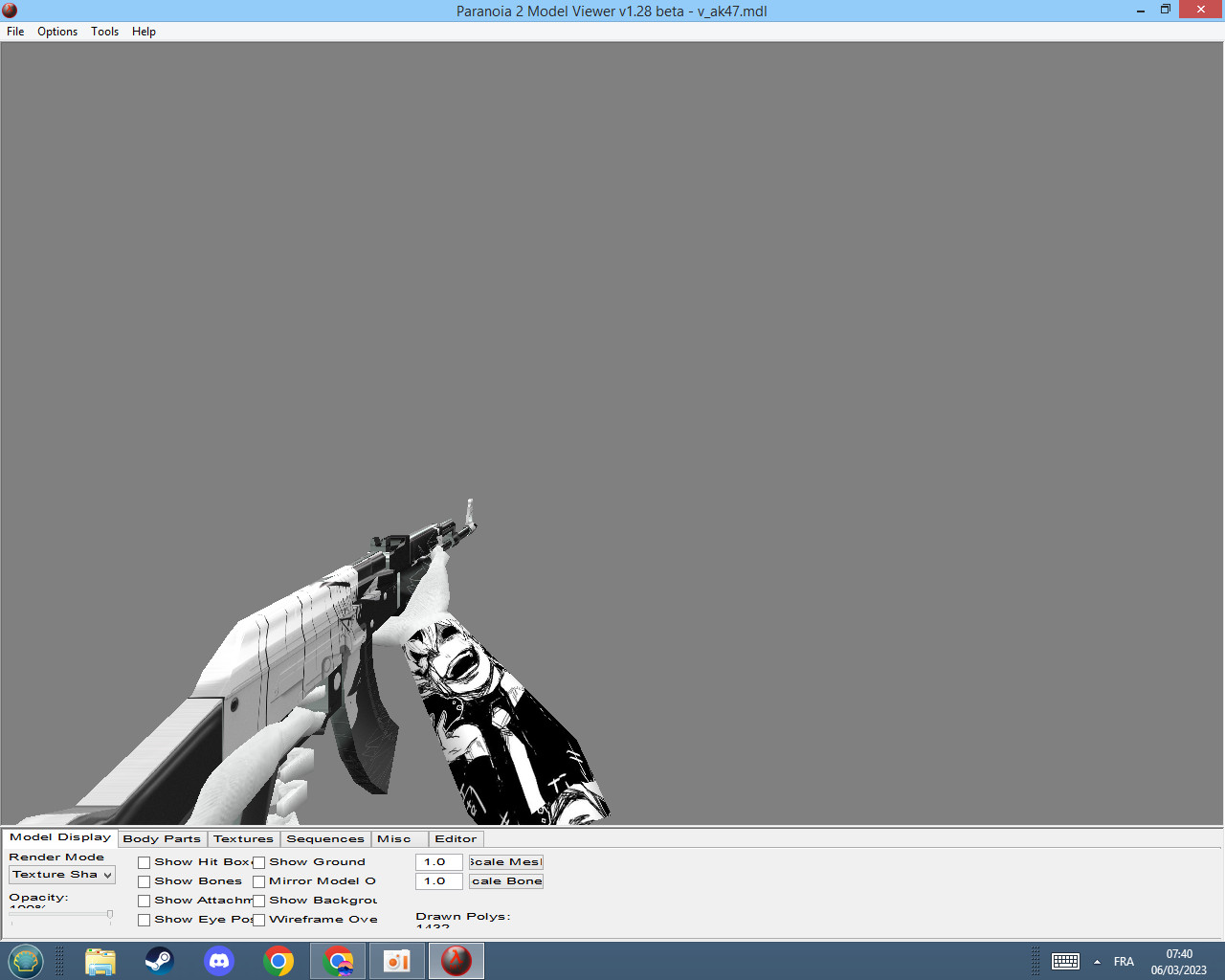Click the mesh scale value input field

437,861
